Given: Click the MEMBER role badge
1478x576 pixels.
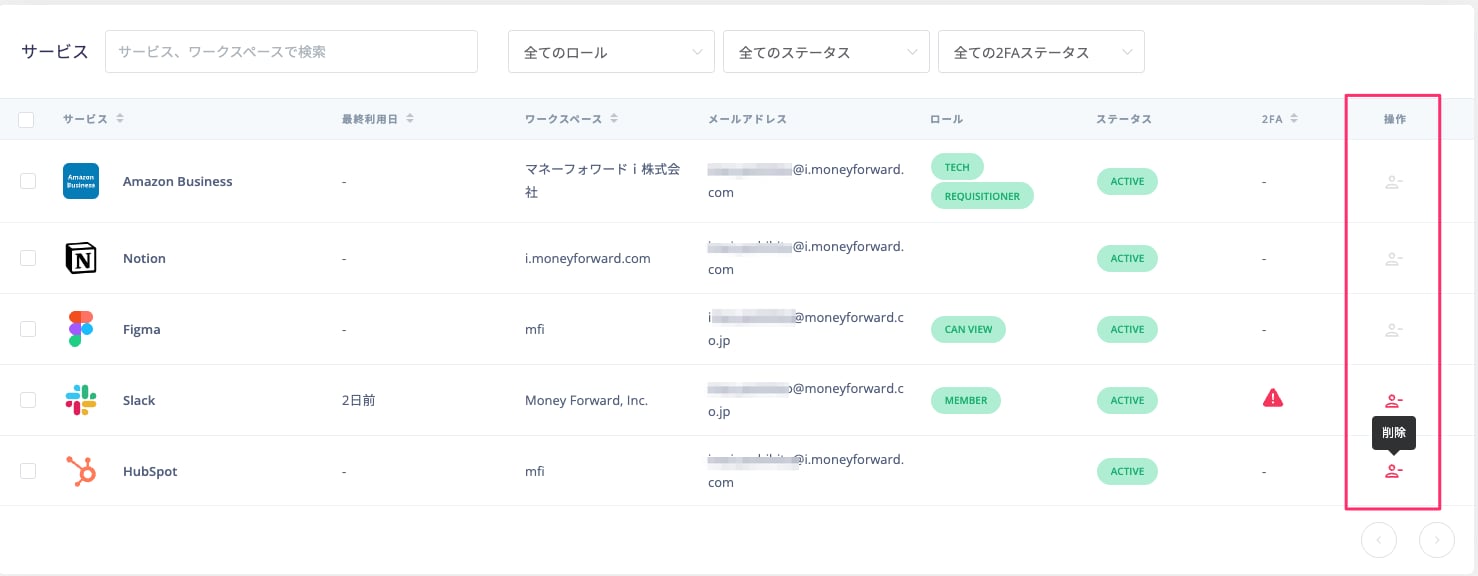Looking at the screenshot, I should pos(965,400).
